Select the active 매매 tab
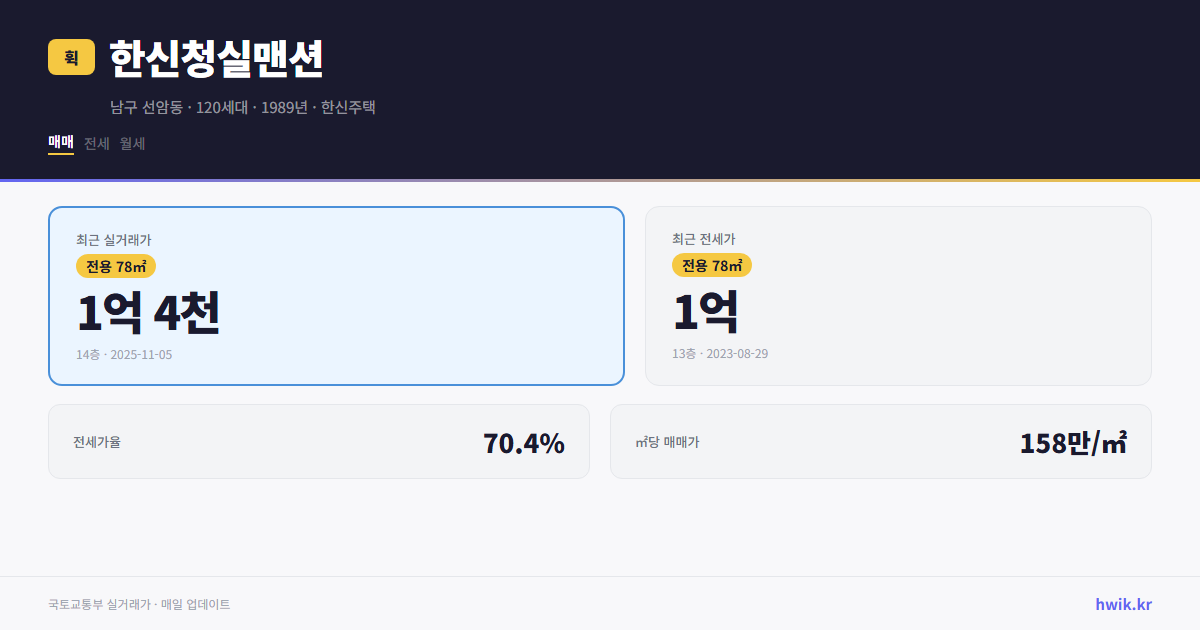The height and width of the screenshot is (630, 1200). point(59,143)
